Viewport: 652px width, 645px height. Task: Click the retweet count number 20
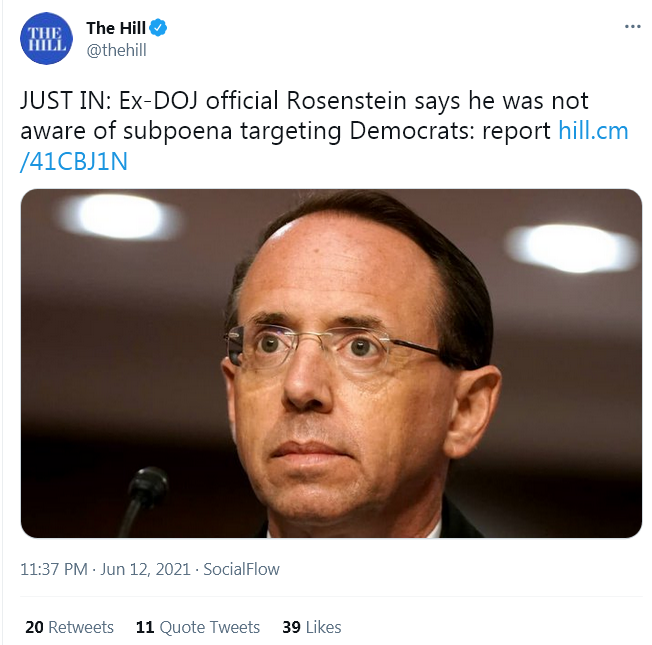[x=34, y=627]
